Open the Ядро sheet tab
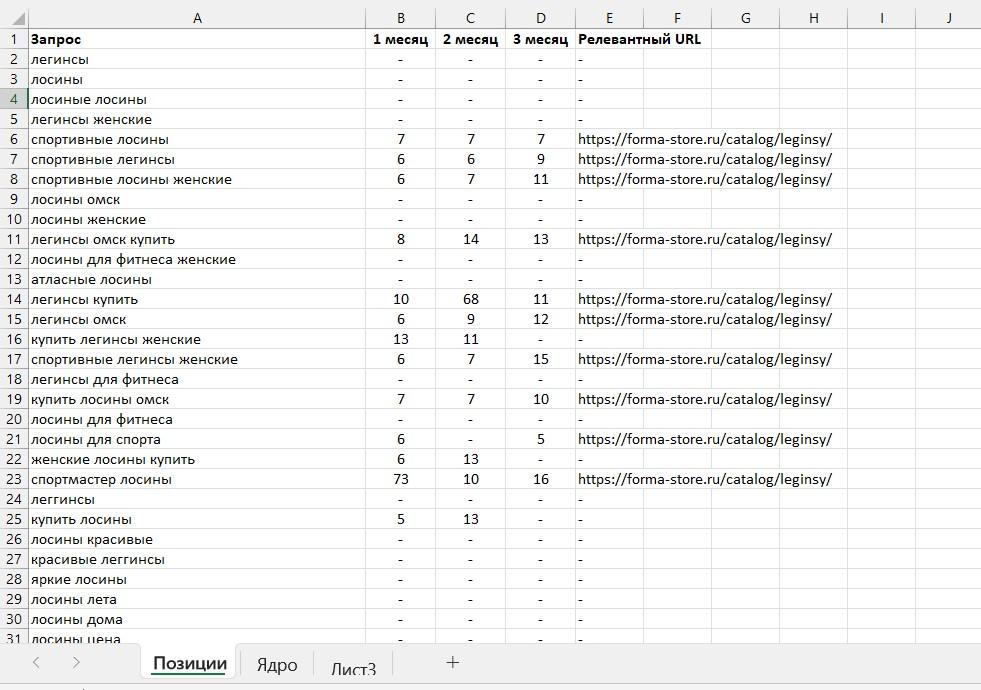The image size is (981, 690). coord(277,664)
